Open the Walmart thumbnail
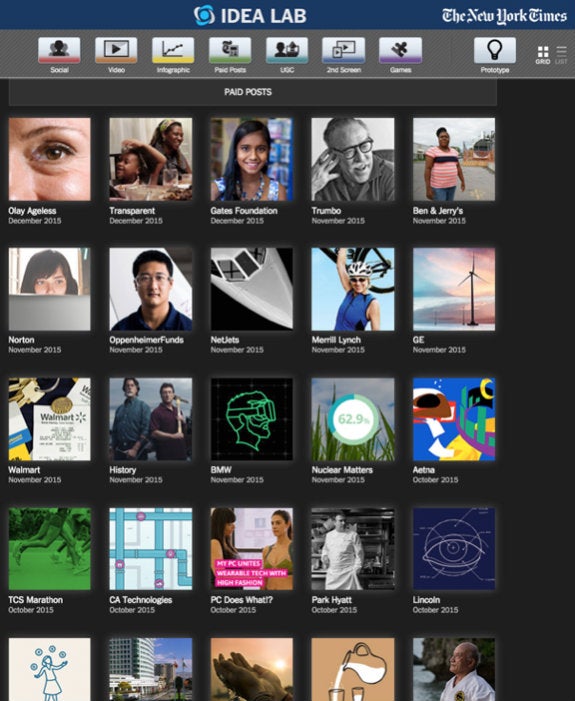575x701 pixels. (x=50, y=419)
